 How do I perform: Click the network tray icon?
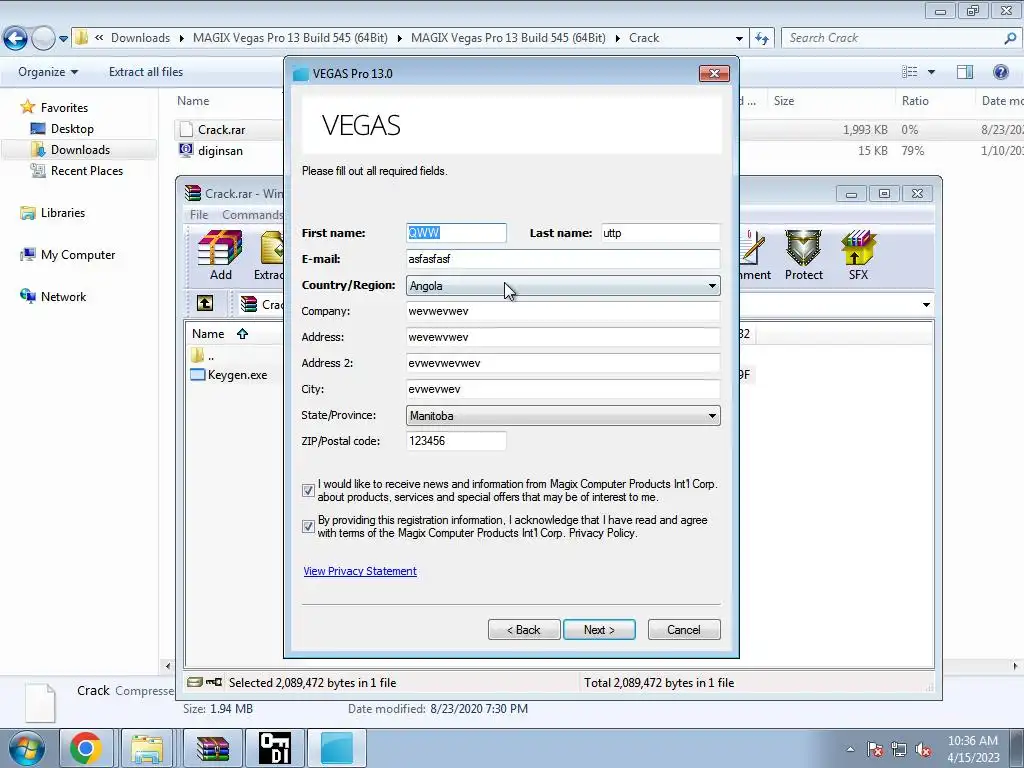[899, 749]
